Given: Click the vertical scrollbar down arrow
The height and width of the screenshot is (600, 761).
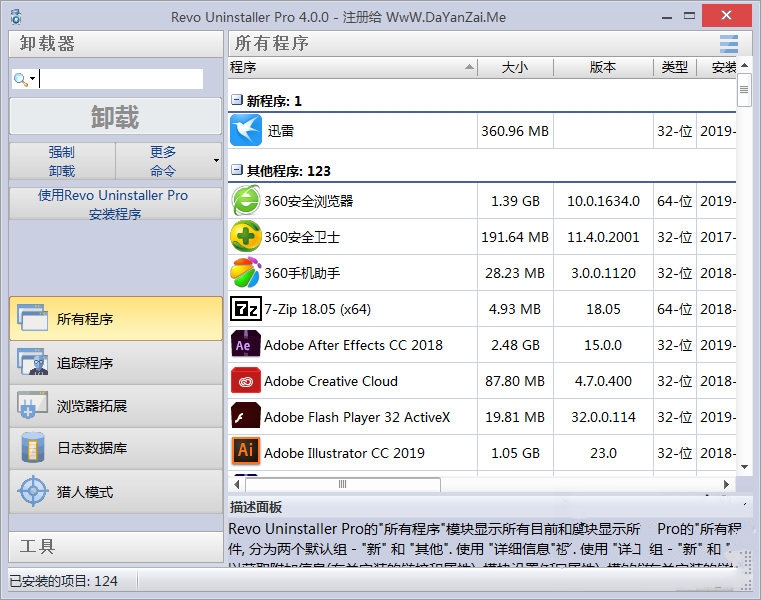Looking at the screenshot, I should (744, 467).
